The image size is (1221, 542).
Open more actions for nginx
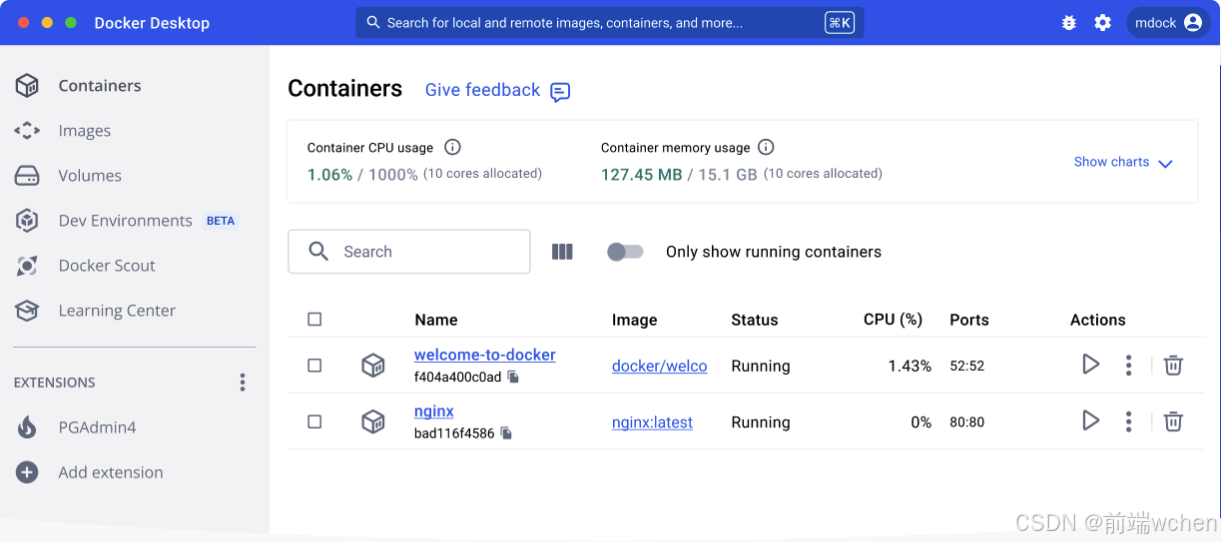click(1128, 422)
